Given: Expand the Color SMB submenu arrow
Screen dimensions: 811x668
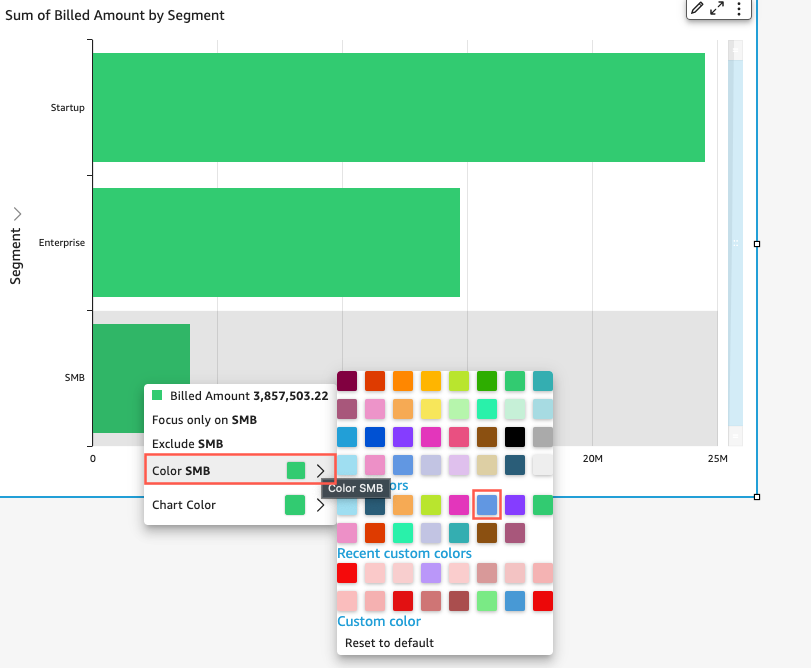Looking at the screenshot, I should pos(320,470).
